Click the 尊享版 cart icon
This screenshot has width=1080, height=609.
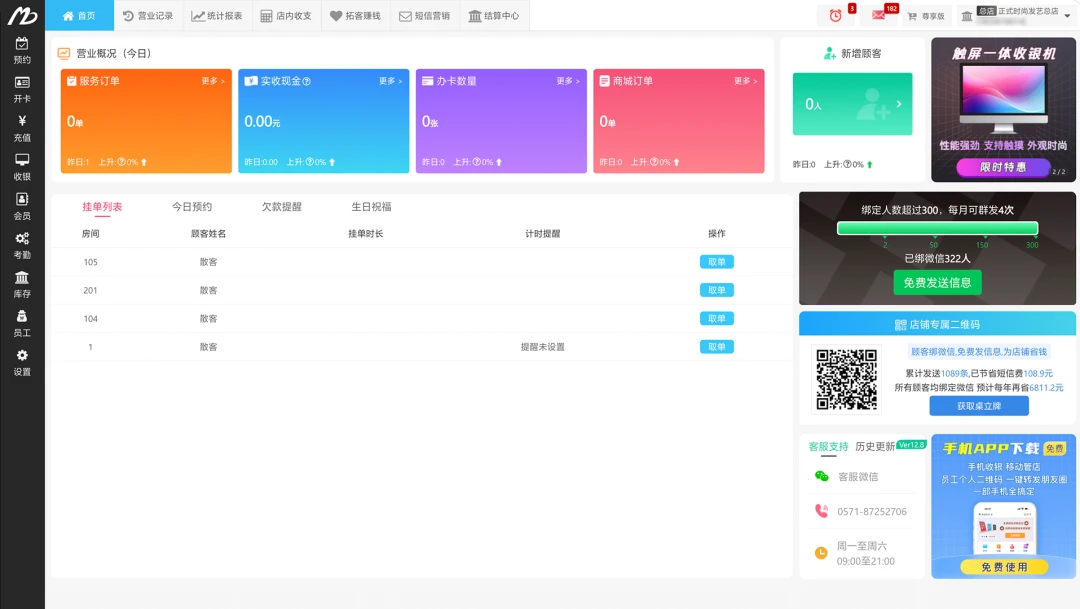click(912, 16)
